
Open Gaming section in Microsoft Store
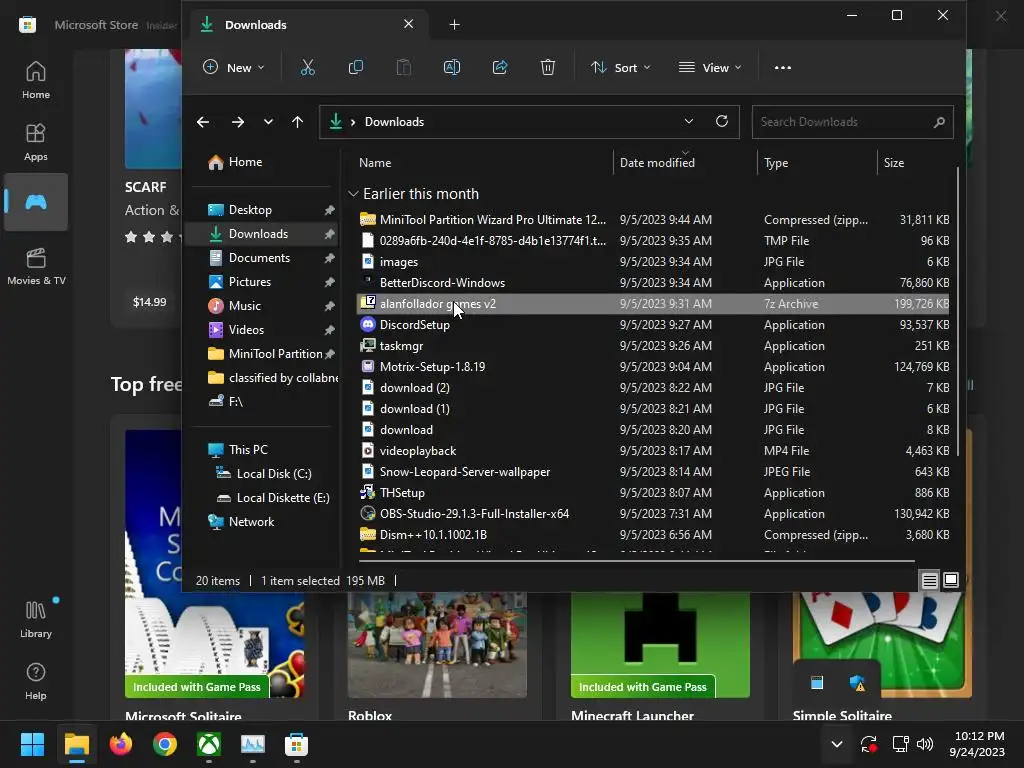click(36, 202)
